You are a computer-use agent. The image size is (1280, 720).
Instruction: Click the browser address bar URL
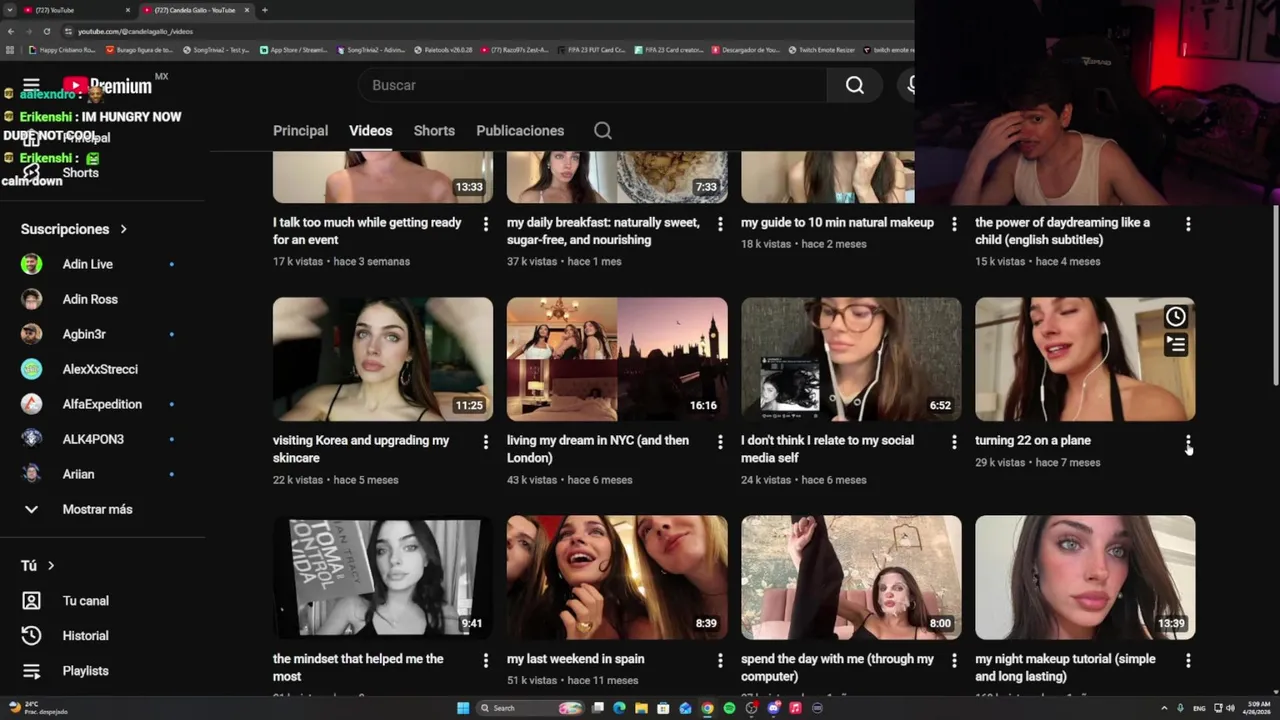pos(135,31)
